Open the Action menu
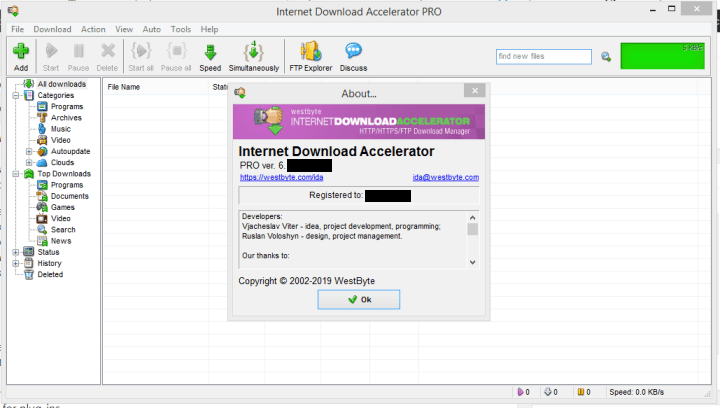 point(93,29)
